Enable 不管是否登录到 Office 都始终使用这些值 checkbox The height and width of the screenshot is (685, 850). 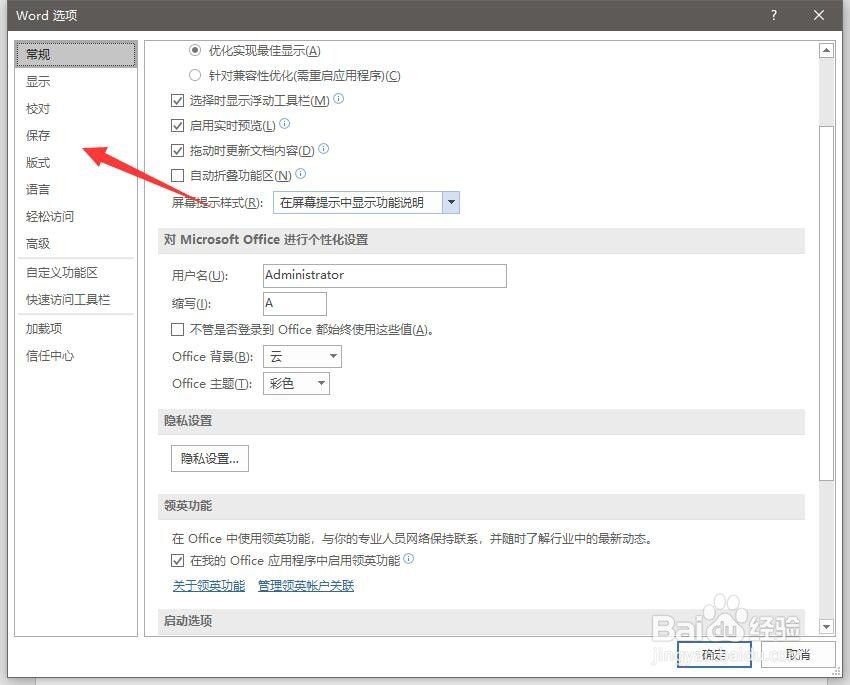[x=177, y=329]
